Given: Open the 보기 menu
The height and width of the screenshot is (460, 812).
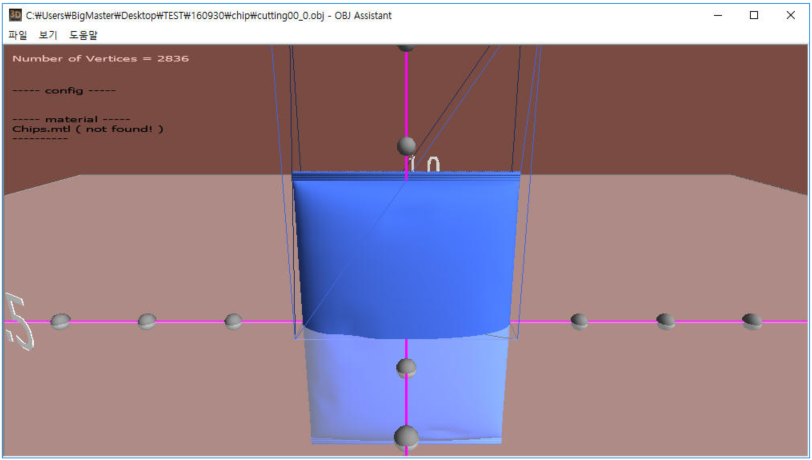Looking at the screenshot, I should [x=48, y=35].
